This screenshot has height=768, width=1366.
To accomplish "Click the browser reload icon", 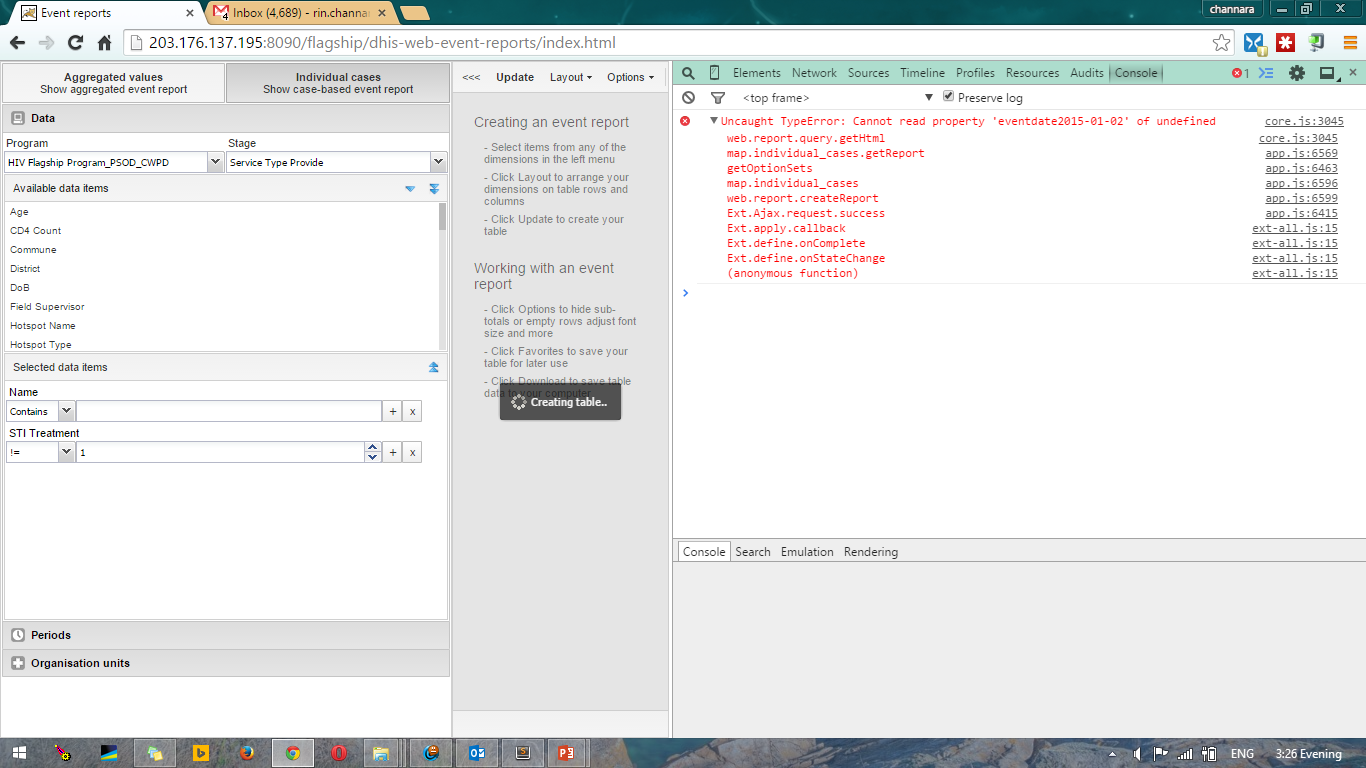I will tap(75, 43).
